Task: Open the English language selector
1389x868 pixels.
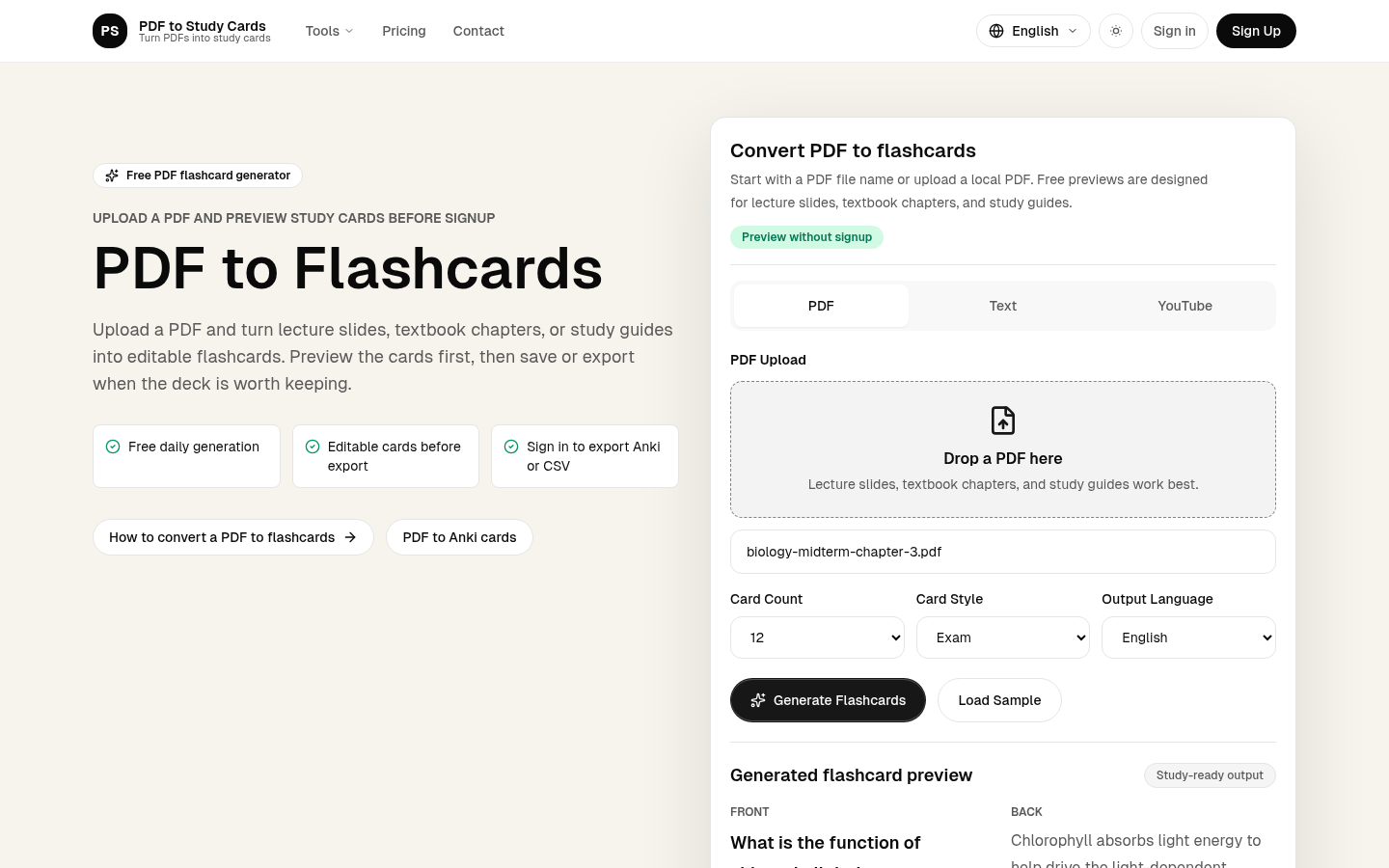Action: point(1033,31)
